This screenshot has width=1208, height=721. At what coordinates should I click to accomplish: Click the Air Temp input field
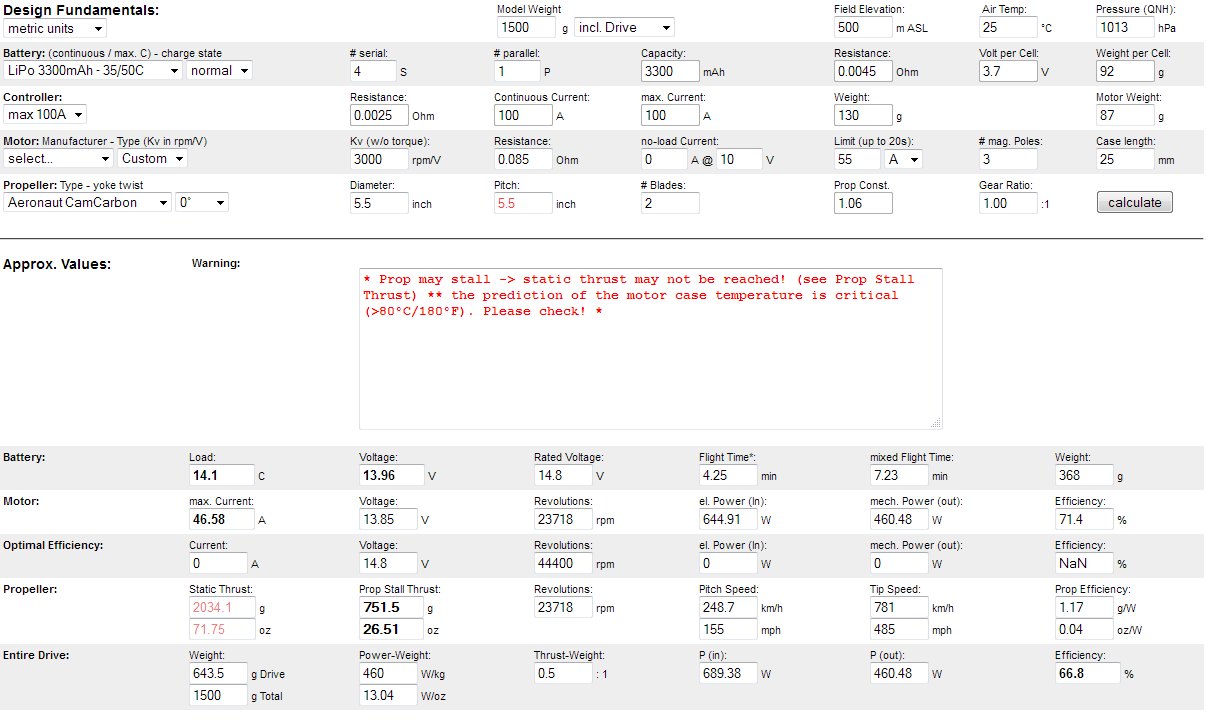click(x=1007, y=27)
